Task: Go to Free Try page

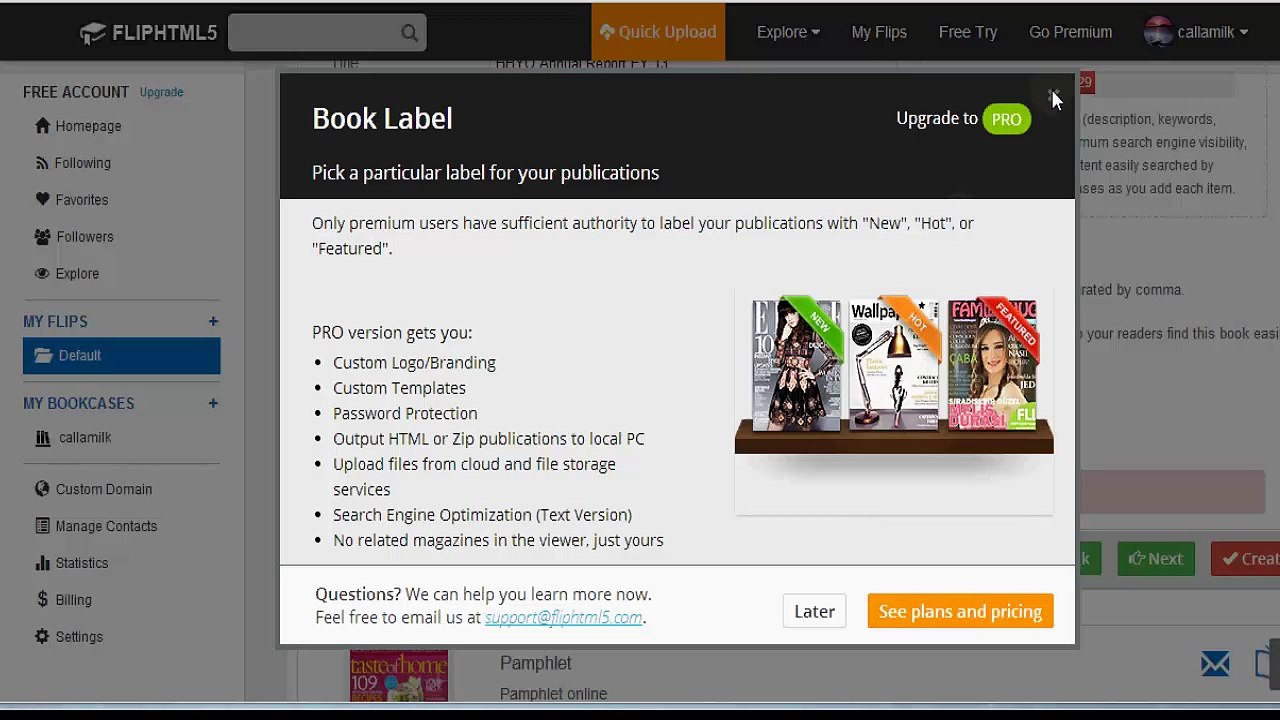Action: point(968,32)
